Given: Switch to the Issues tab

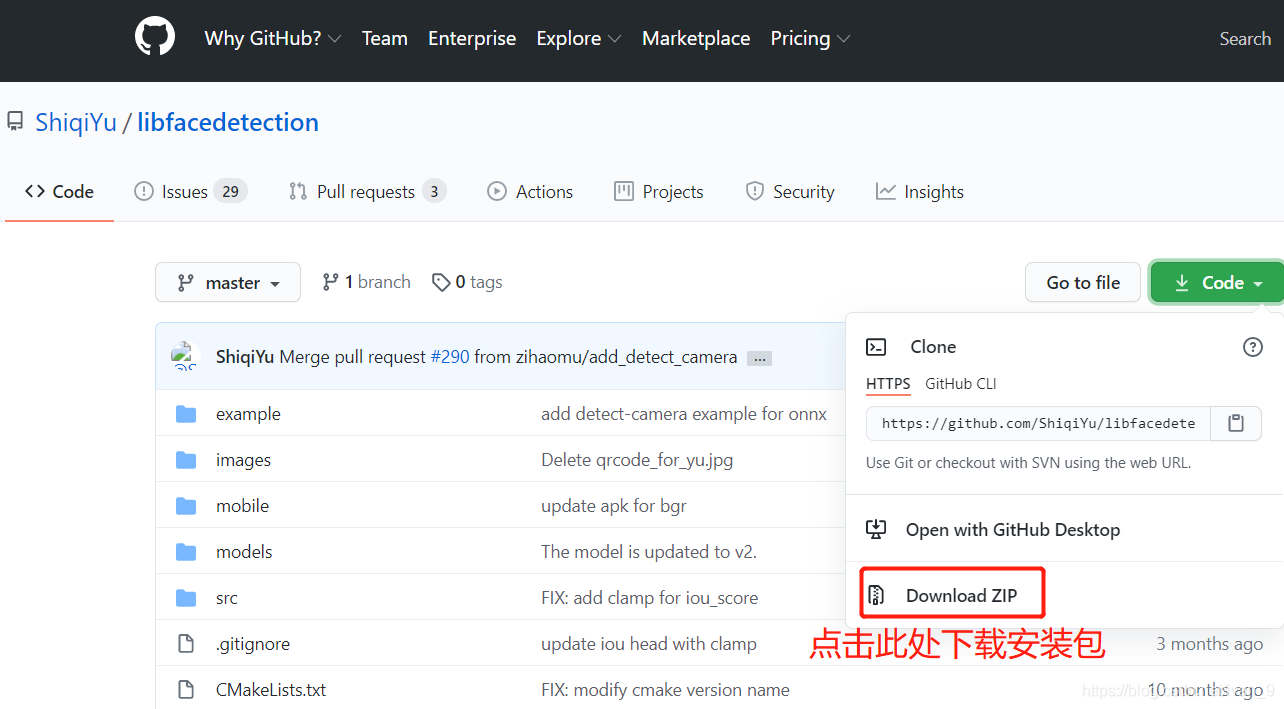Looking at the screenshot, I should coord(190,191).
